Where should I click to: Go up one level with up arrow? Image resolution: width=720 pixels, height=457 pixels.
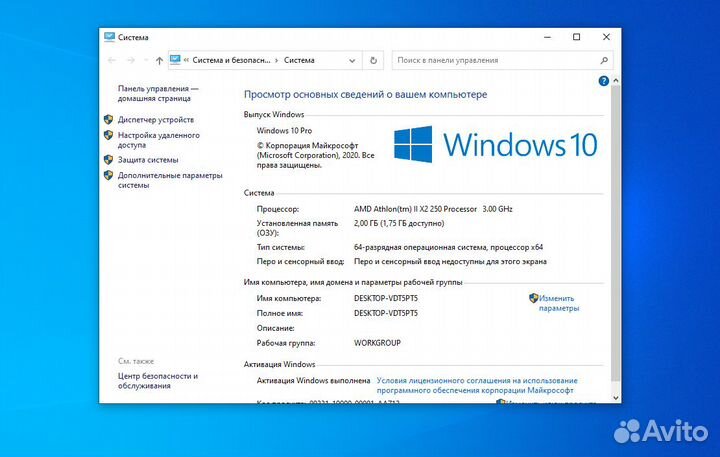pyautogui.click(x=159, y=61)
